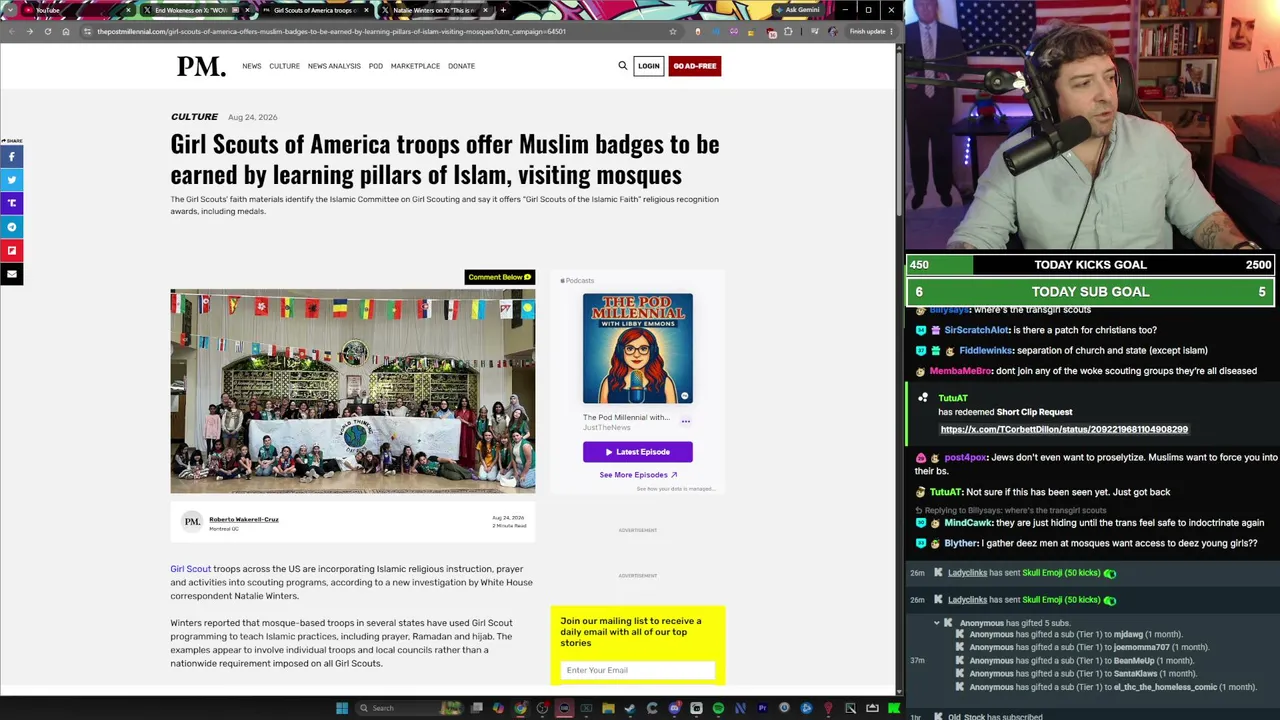Click the Ask Gemini button
Screen dimensions: 1280x720
click(798, 10)
